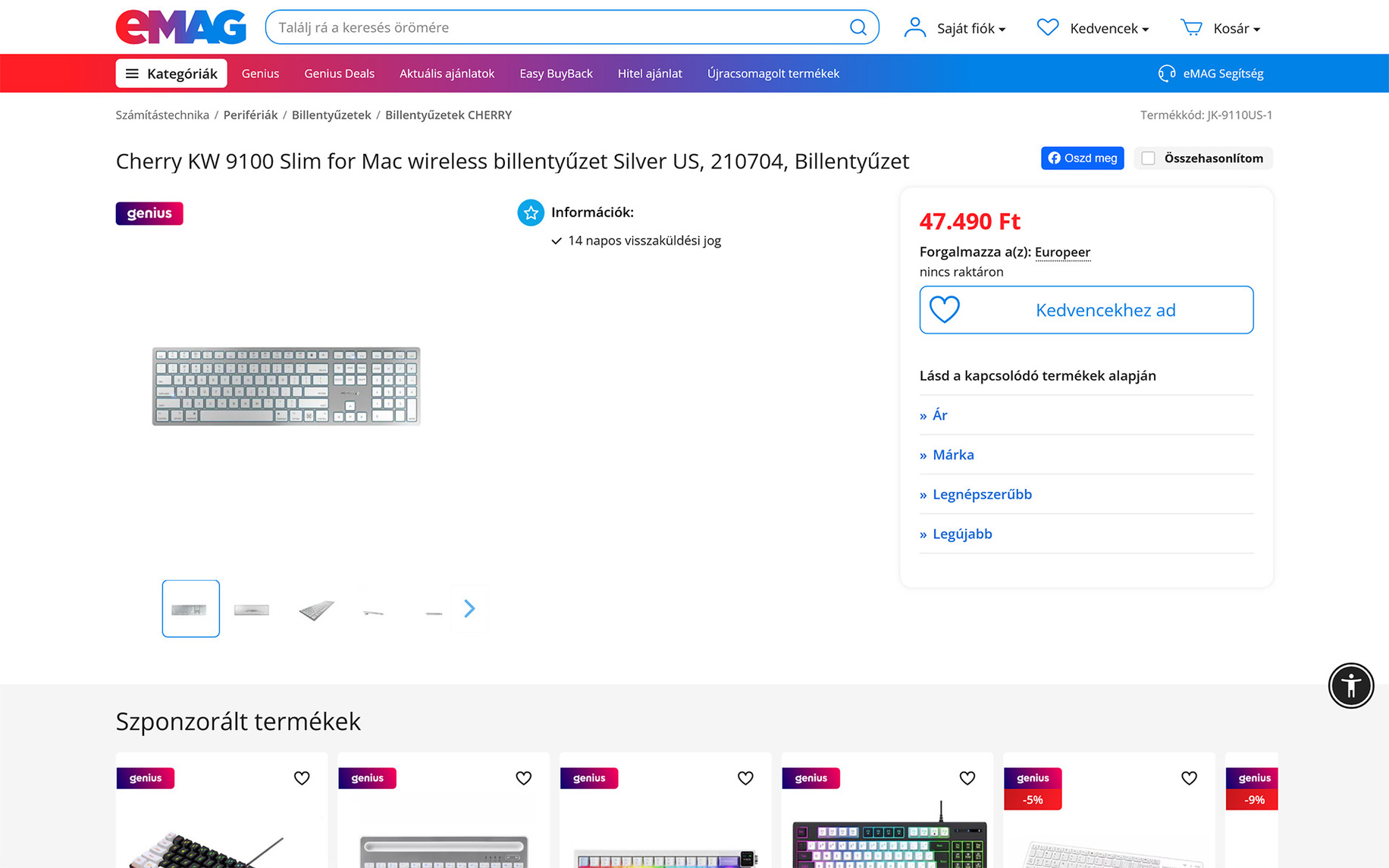Favorite the second sponsored product
1389x868 pixels.
tap(524, 778)
